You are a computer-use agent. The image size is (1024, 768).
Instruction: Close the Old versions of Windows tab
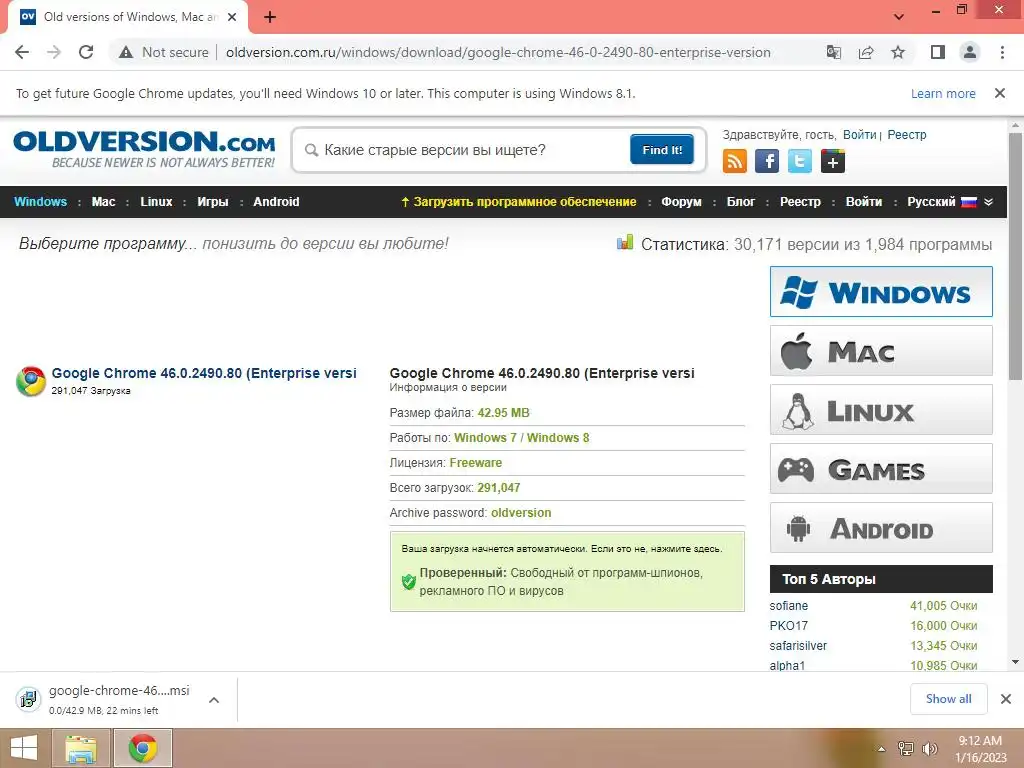click(x=232, y=17)
